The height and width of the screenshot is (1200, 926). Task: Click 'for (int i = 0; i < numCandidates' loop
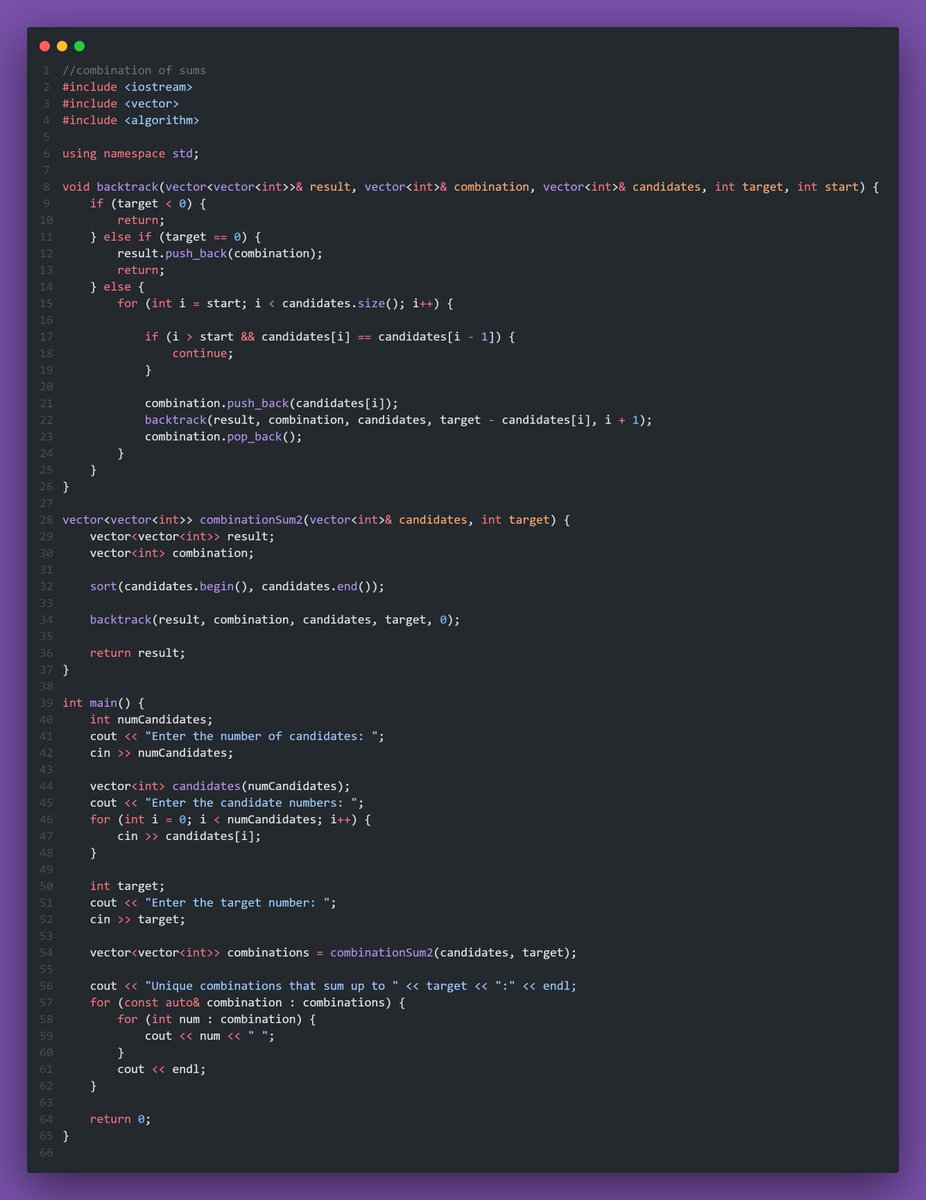(230, 819)
